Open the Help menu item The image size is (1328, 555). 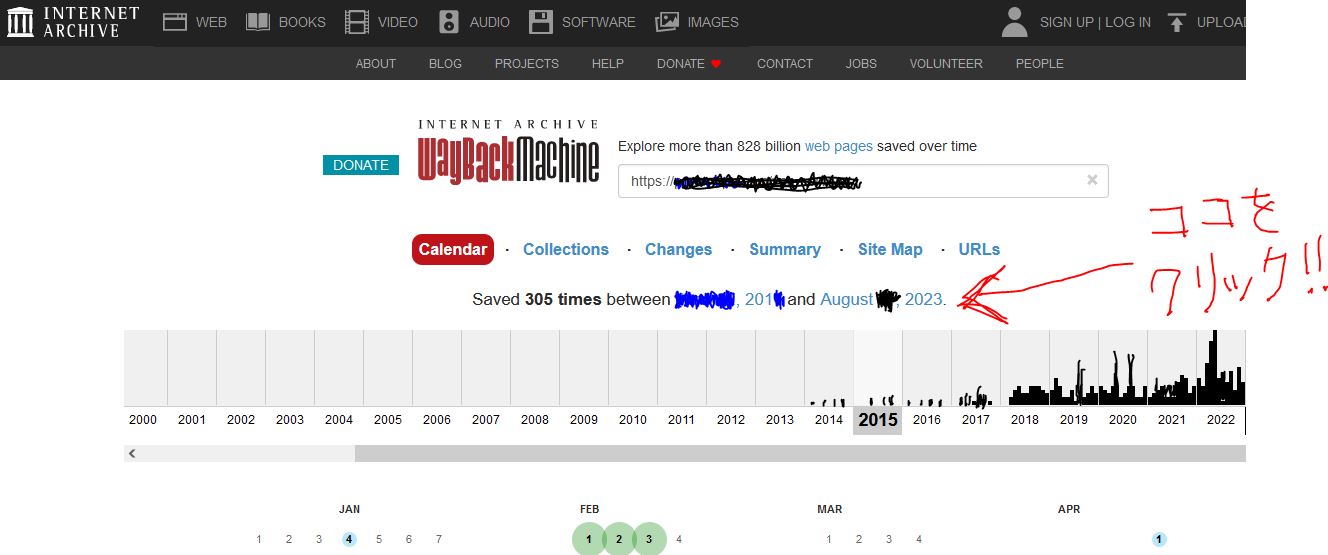608,63
